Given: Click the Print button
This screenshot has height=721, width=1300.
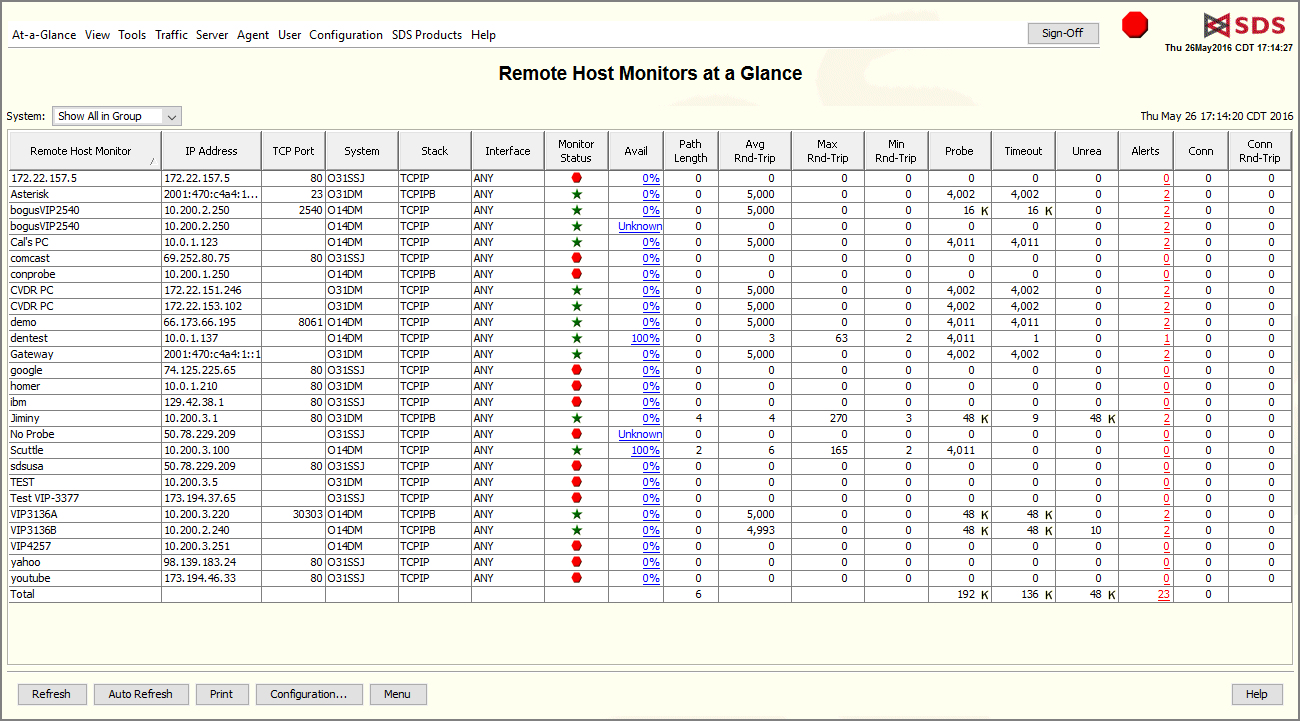Looking at the screenshot, I should pyautogui.click(x=222, y=694).
